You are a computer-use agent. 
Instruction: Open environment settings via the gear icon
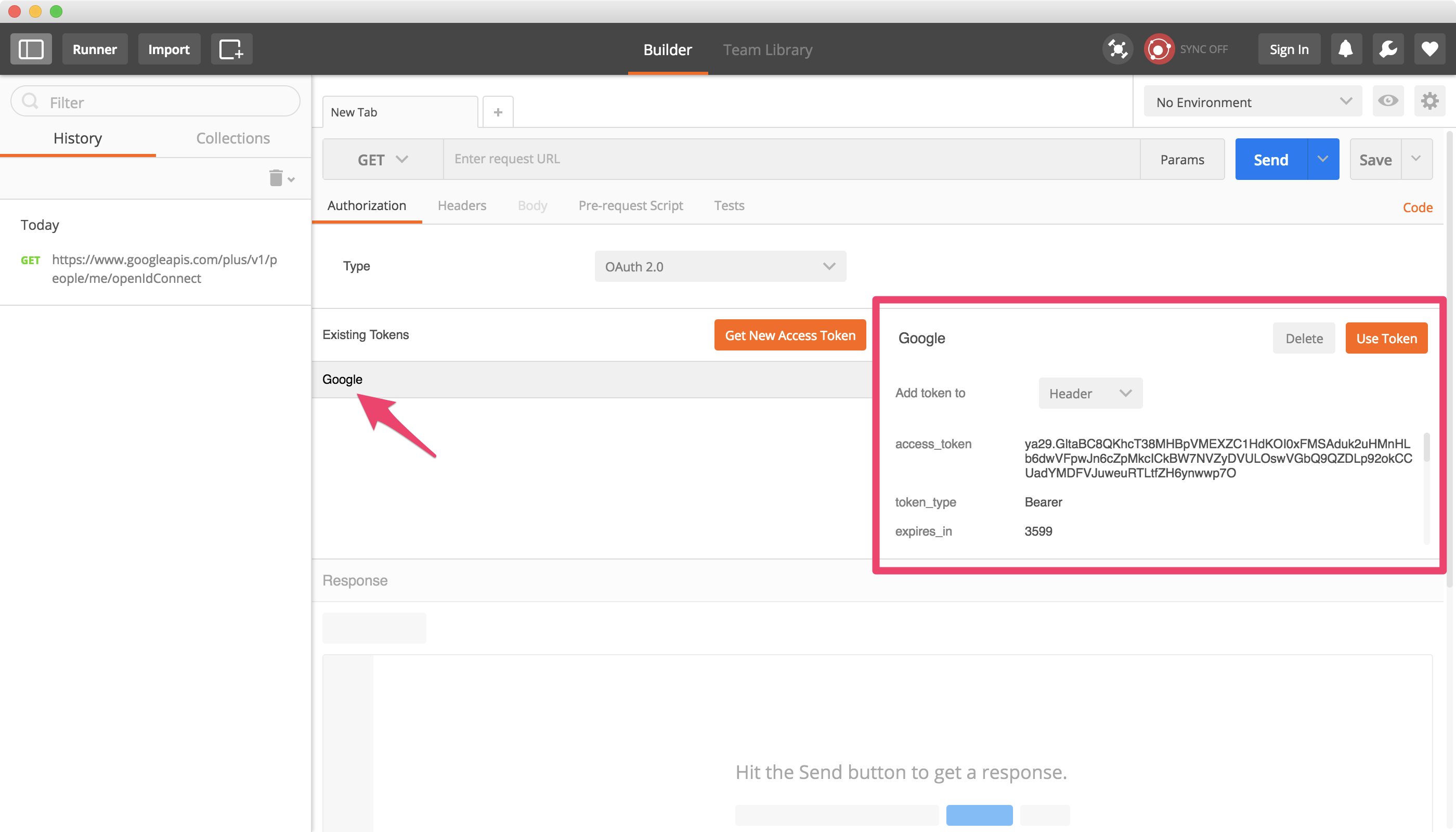point(1429,100)
